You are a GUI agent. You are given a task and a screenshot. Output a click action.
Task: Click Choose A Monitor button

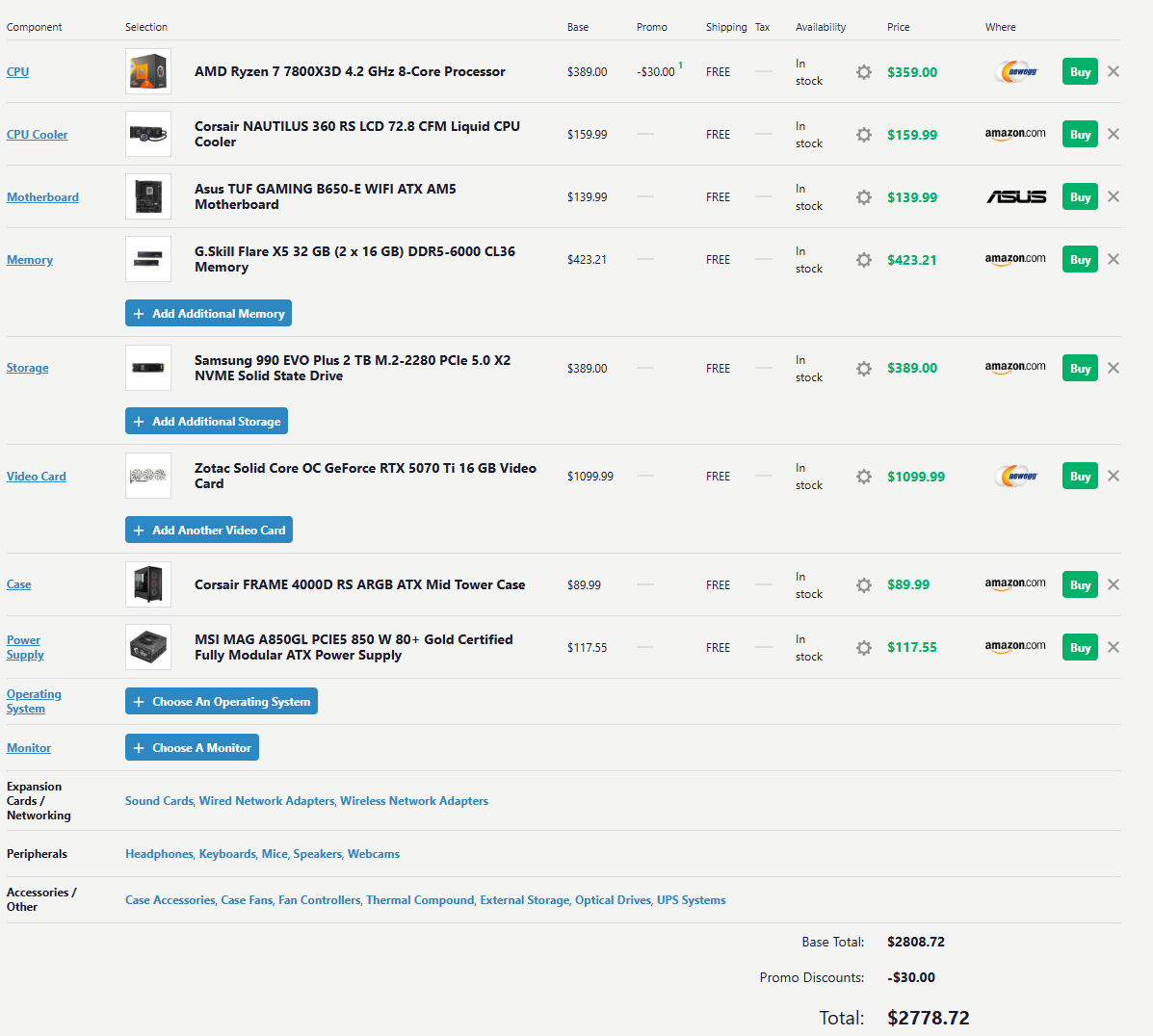[x=192, y=748]
